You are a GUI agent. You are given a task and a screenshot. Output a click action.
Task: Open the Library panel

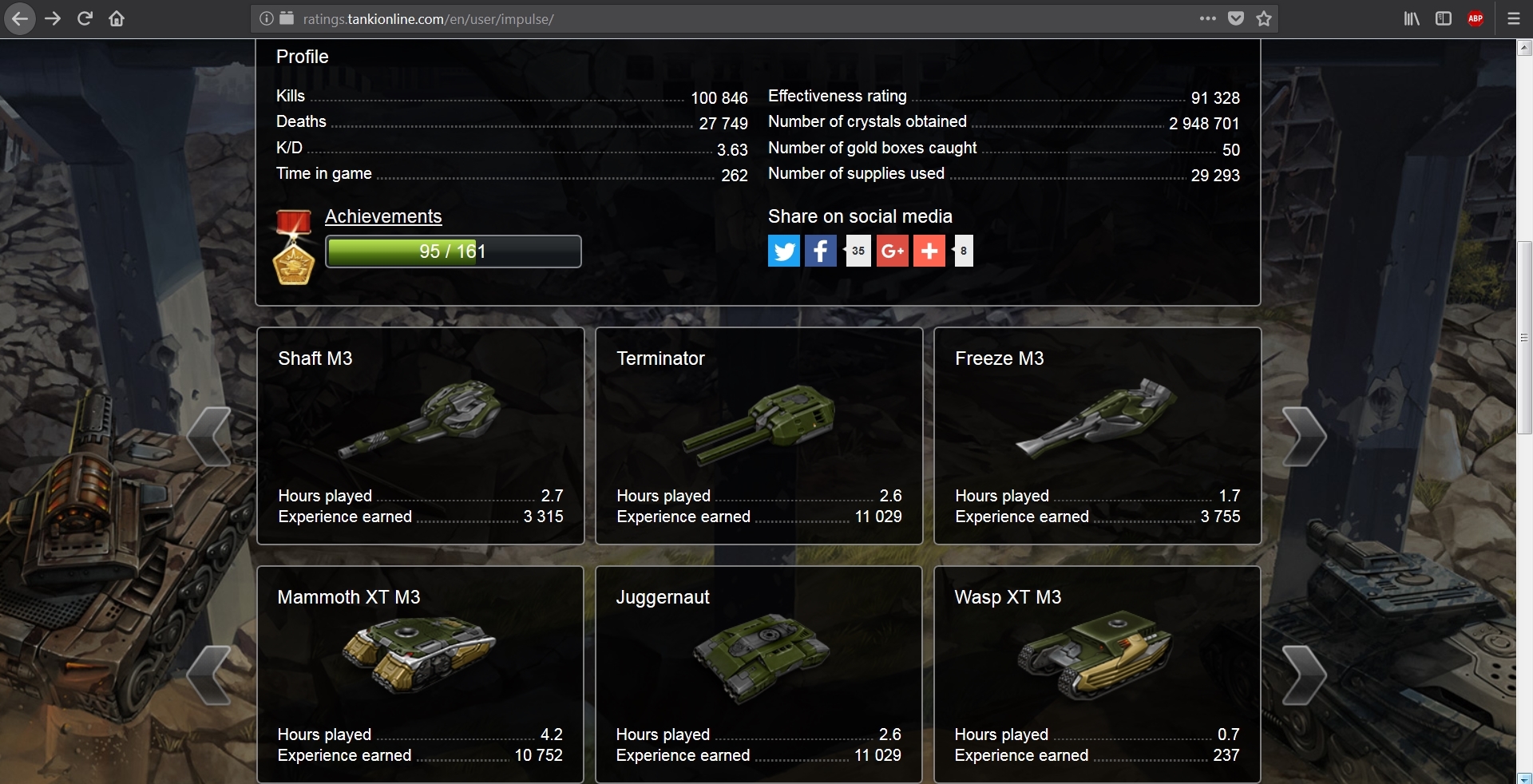(1412, 18)
